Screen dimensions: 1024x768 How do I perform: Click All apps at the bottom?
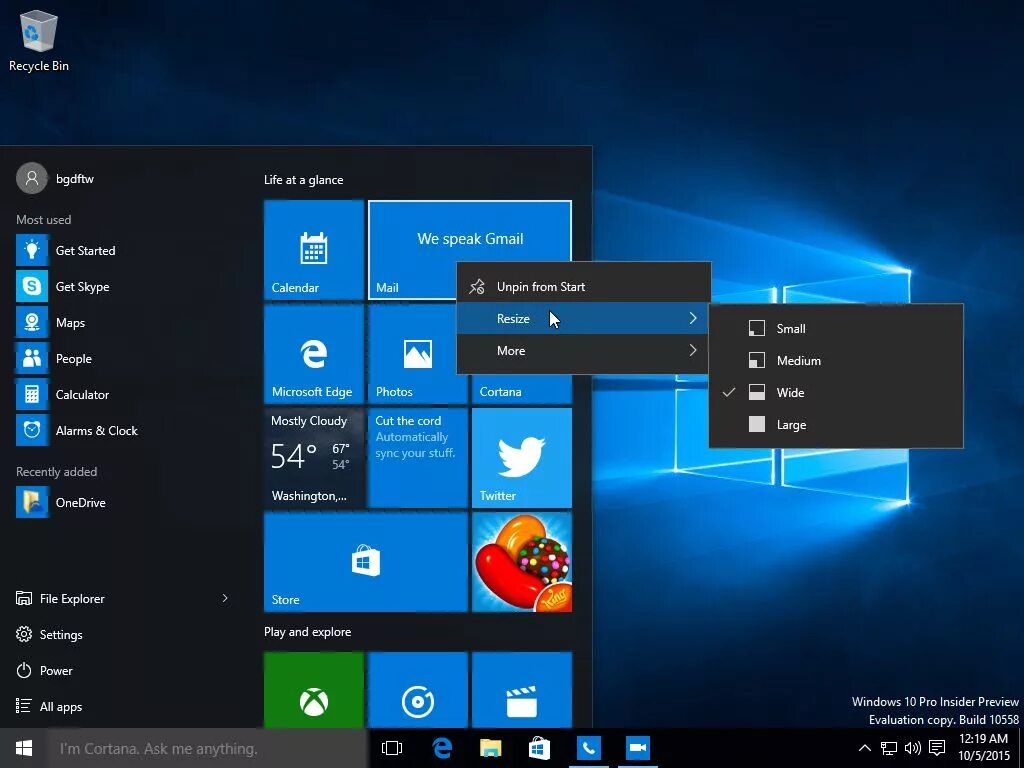(x=60, y=706)
